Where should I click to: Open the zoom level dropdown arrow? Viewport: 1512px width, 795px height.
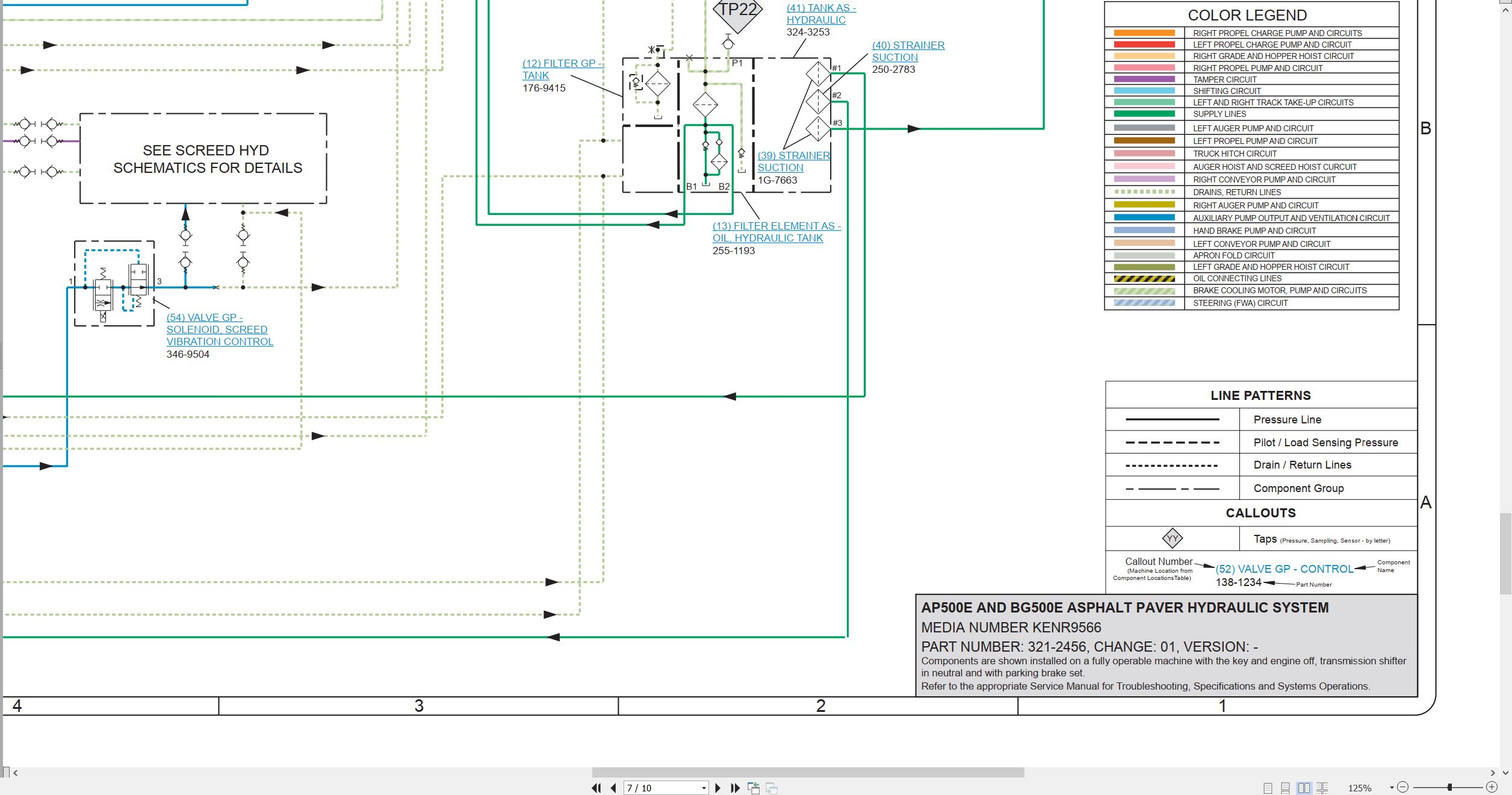(1392, 788)
